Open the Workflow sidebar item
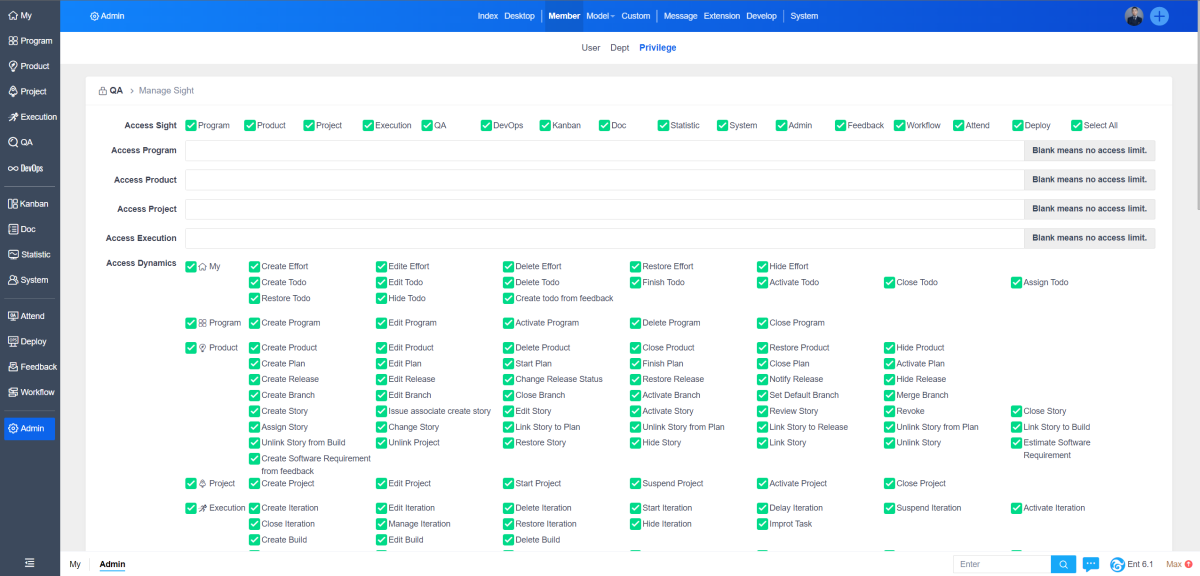The width and height of the screenshot is (1200, 576). coord(30,392)
